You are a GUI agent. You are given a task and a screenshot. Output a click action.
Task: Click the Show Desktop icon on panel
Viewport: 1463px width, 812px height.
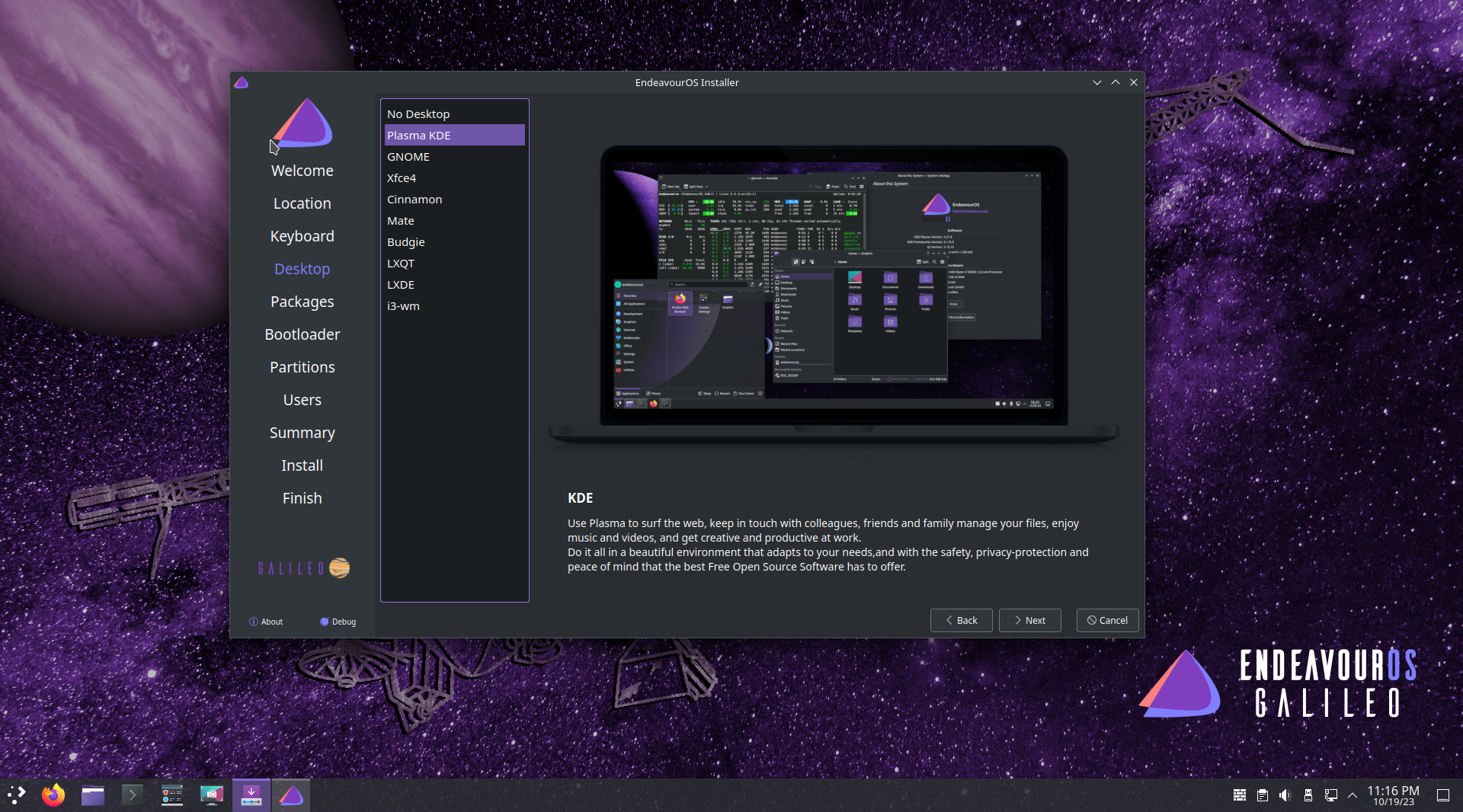[1443, 795]
